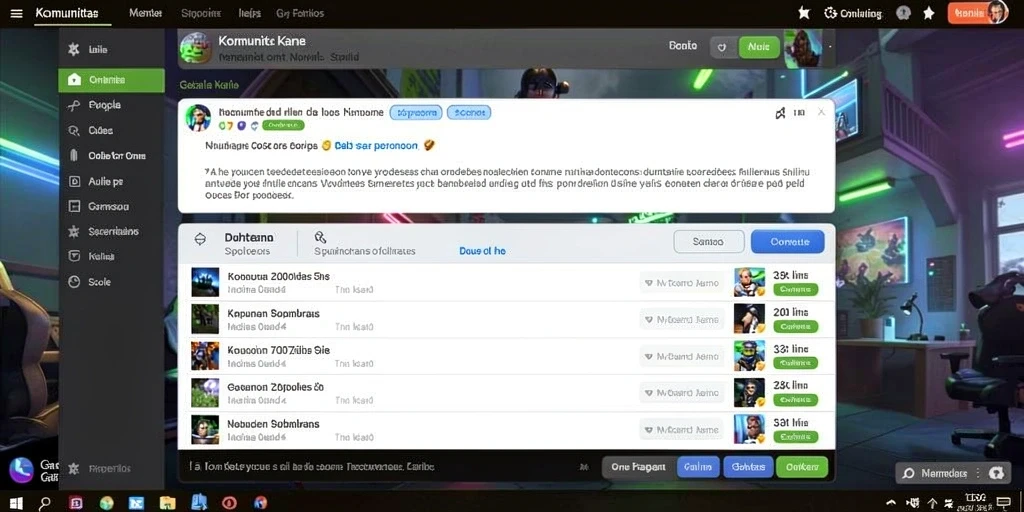This screenshot has height=512, width=1024.
Task: Click the blue Corvotte button
Action: click(x=788, y=242)
